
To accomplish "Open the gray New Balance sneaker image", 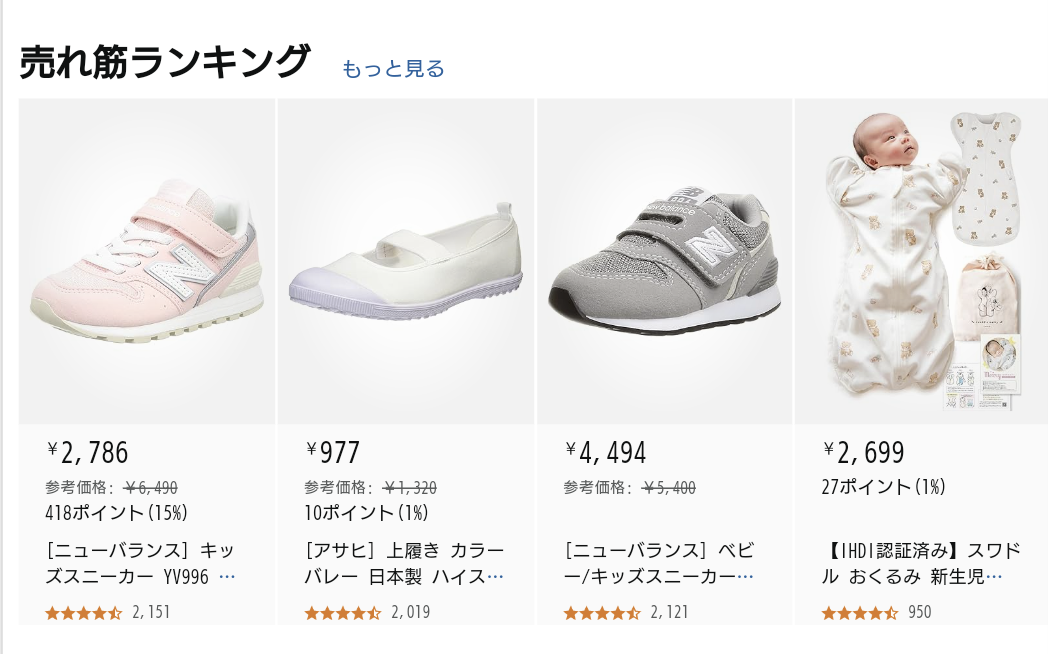I will click(665, 262).
